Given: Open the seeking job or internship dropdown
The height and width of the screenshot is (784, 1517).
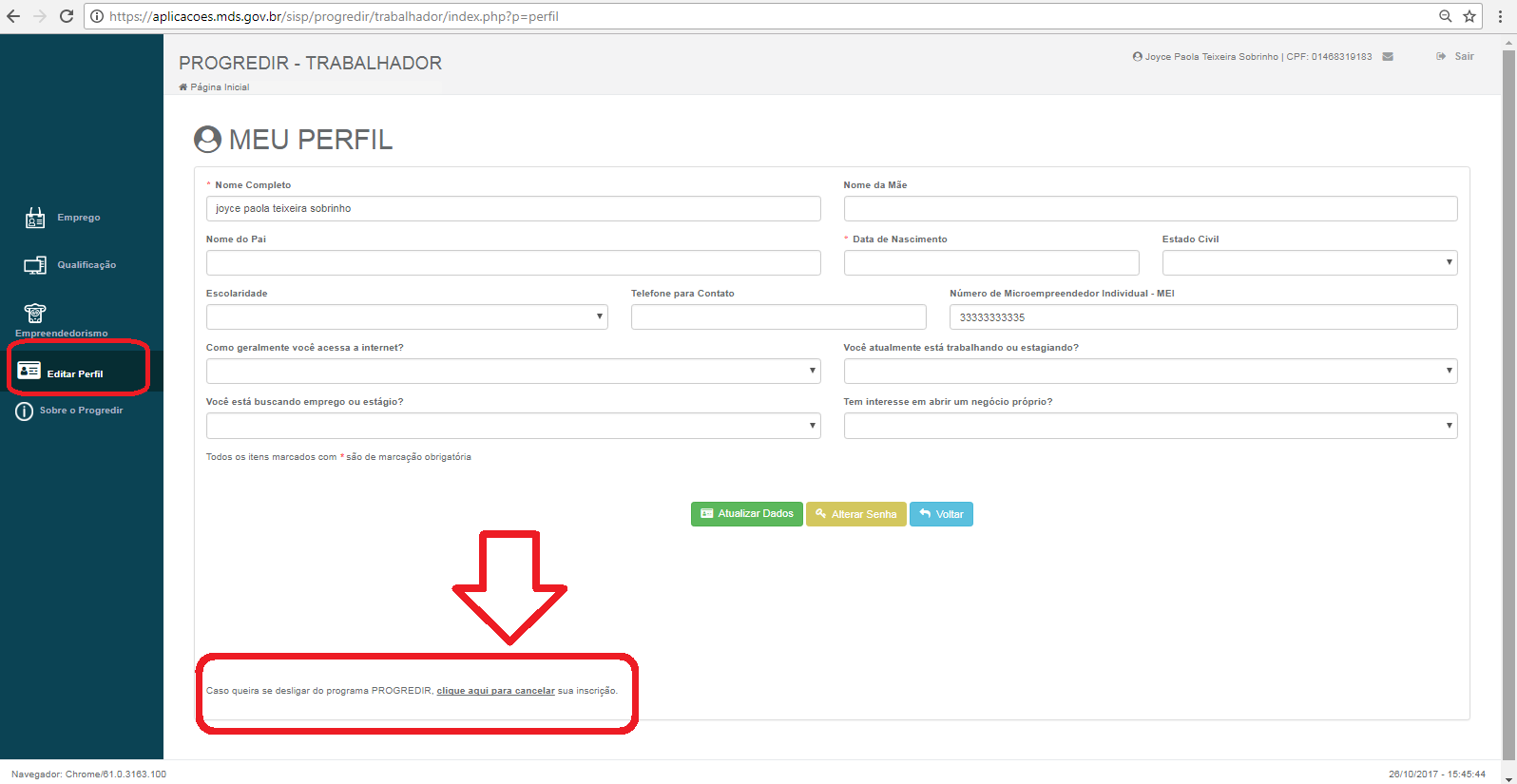Looking at the screenshot, I should point(513,426).
